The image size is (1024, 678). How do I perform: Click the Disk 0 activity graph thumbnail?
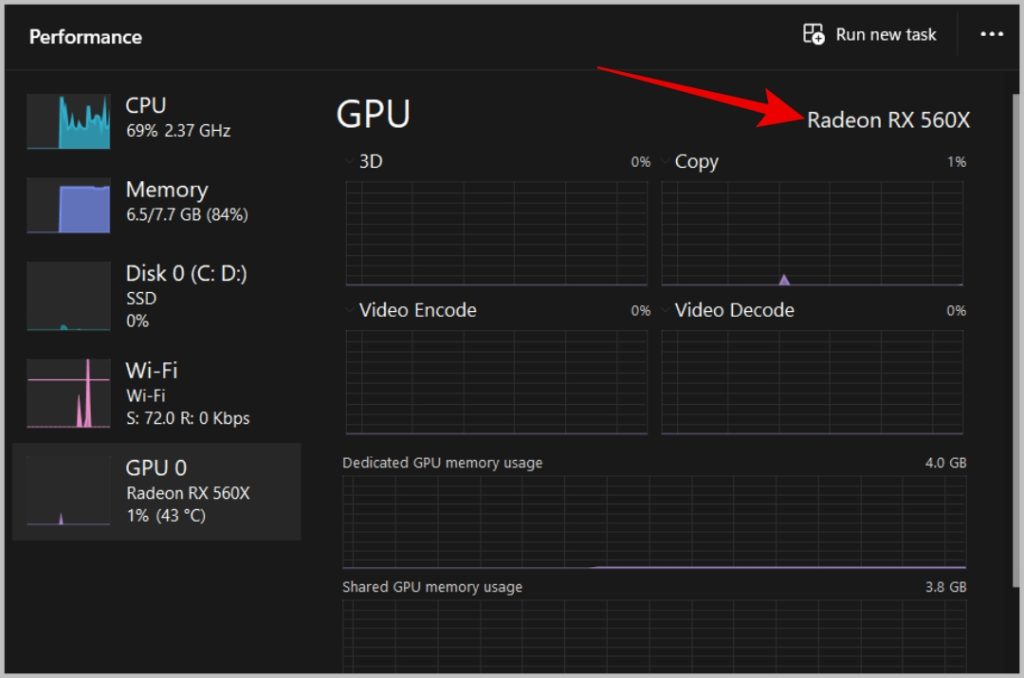pyautogui.click(x=68, y=296)
